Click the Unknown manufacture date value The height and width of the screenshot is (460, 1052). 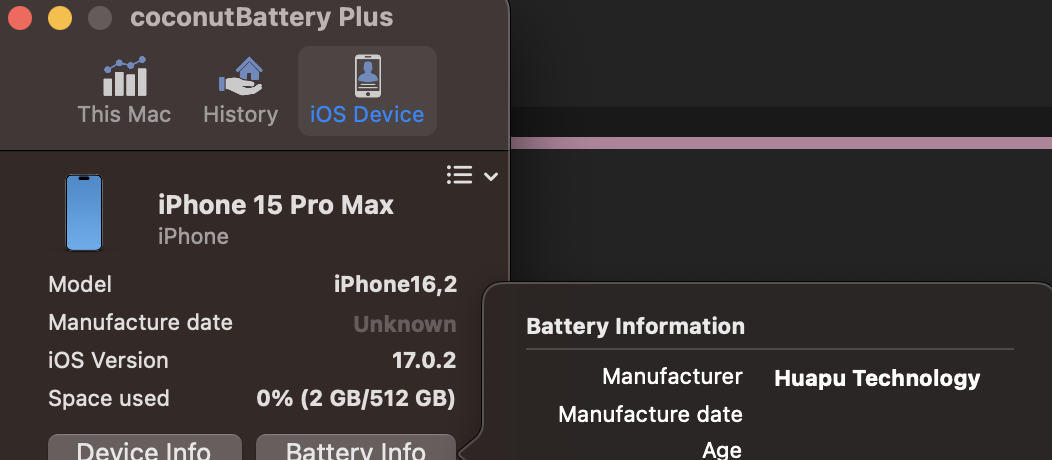tap(405, 324)
